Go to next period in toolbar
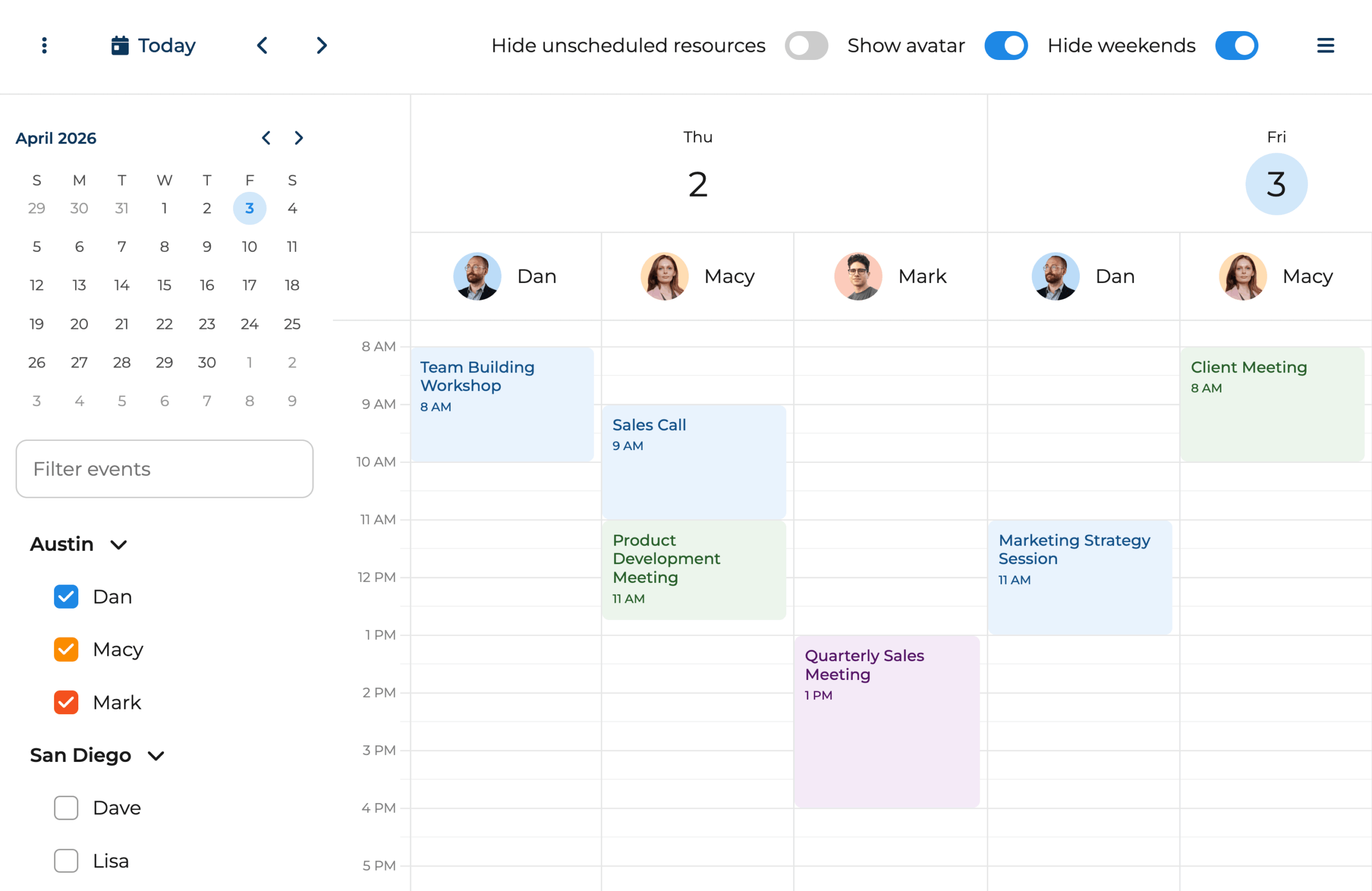This screenshot has width=1372, height=891. click(x=322, y=46)
